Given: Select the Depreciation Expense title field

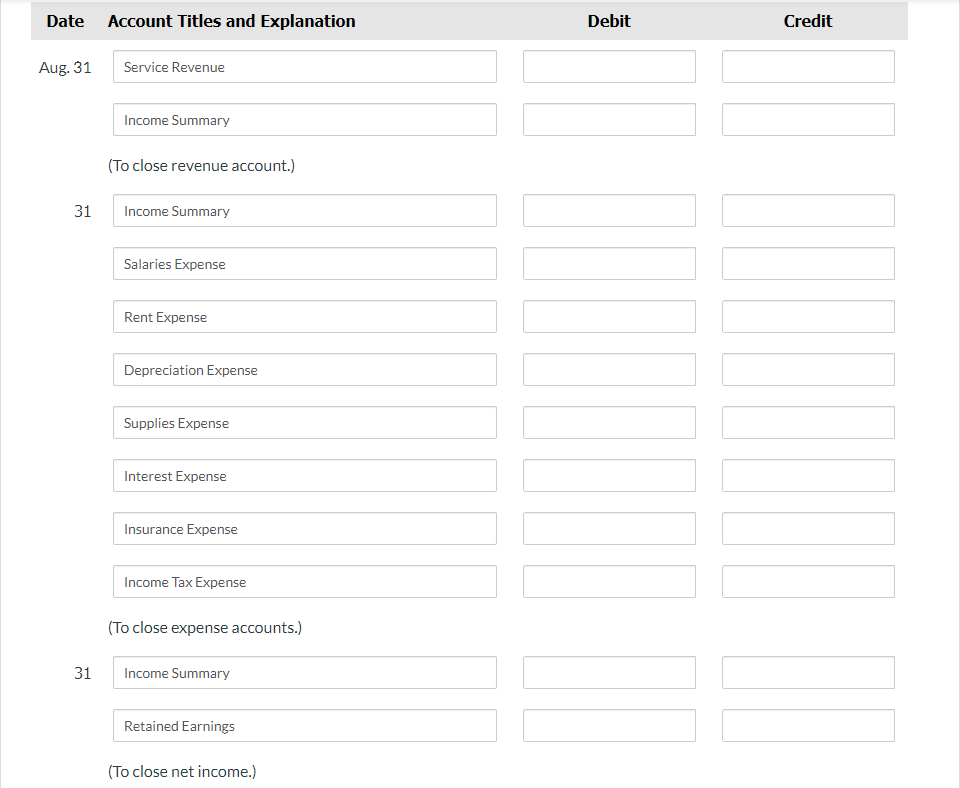Looking at the screenshot, I should pos(304,369).
